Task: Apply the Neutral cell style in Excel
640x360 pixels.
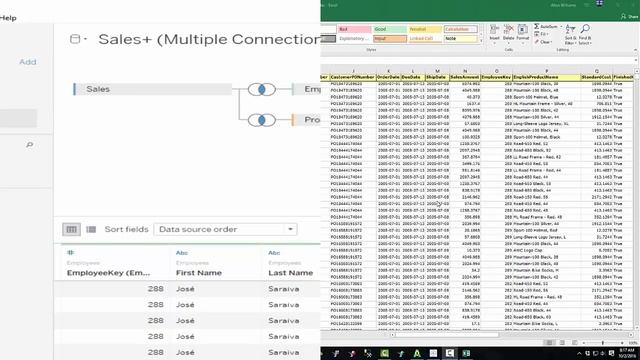Action: tap(424, 29)
